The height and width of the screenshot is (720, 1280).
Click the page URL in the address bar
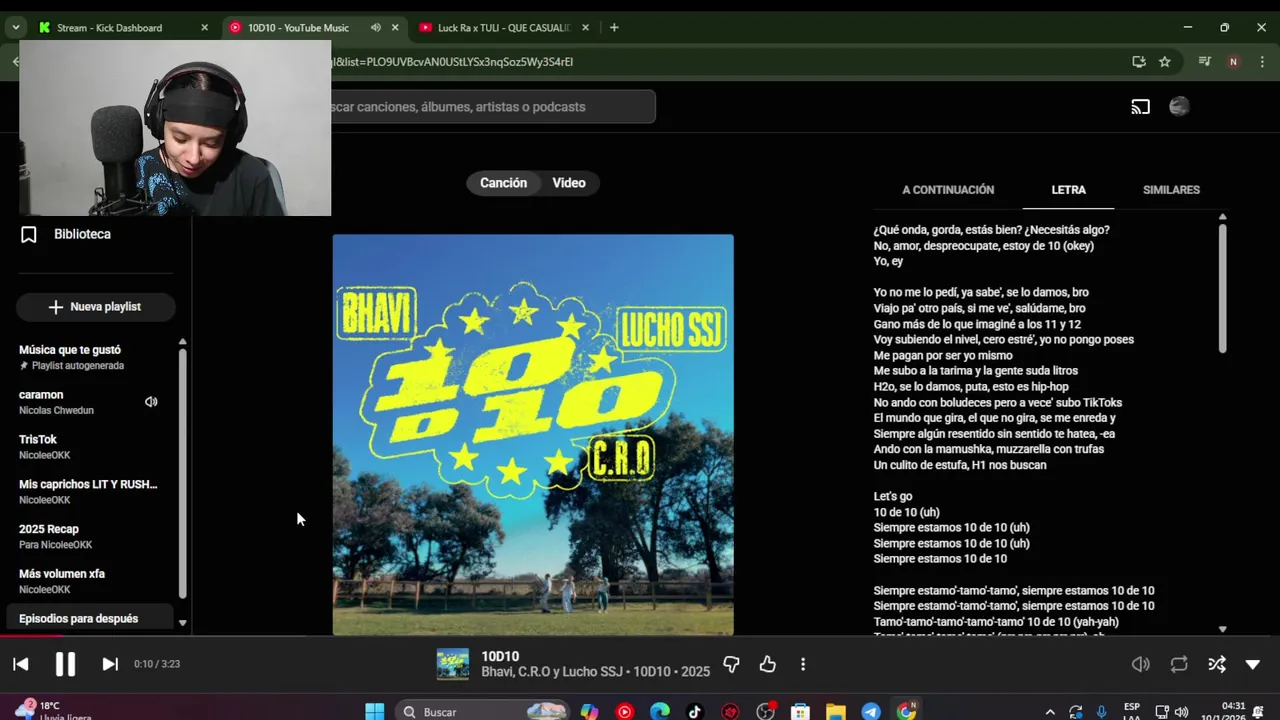click(x=453, y=62)
